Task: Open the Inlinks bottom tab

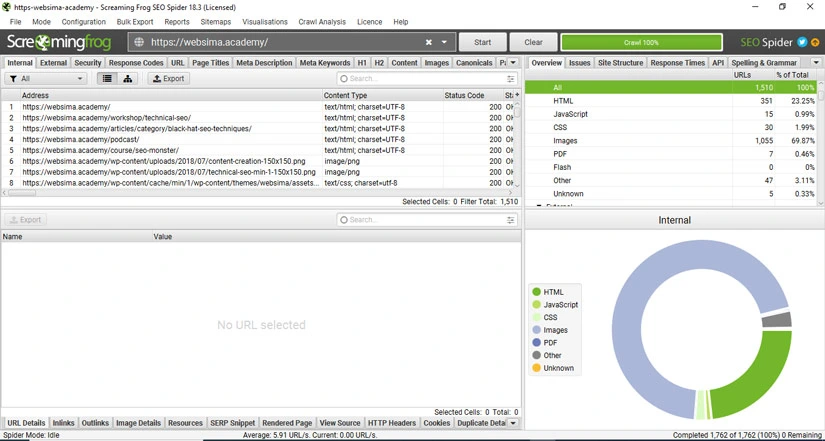Action: pos(64,423)
